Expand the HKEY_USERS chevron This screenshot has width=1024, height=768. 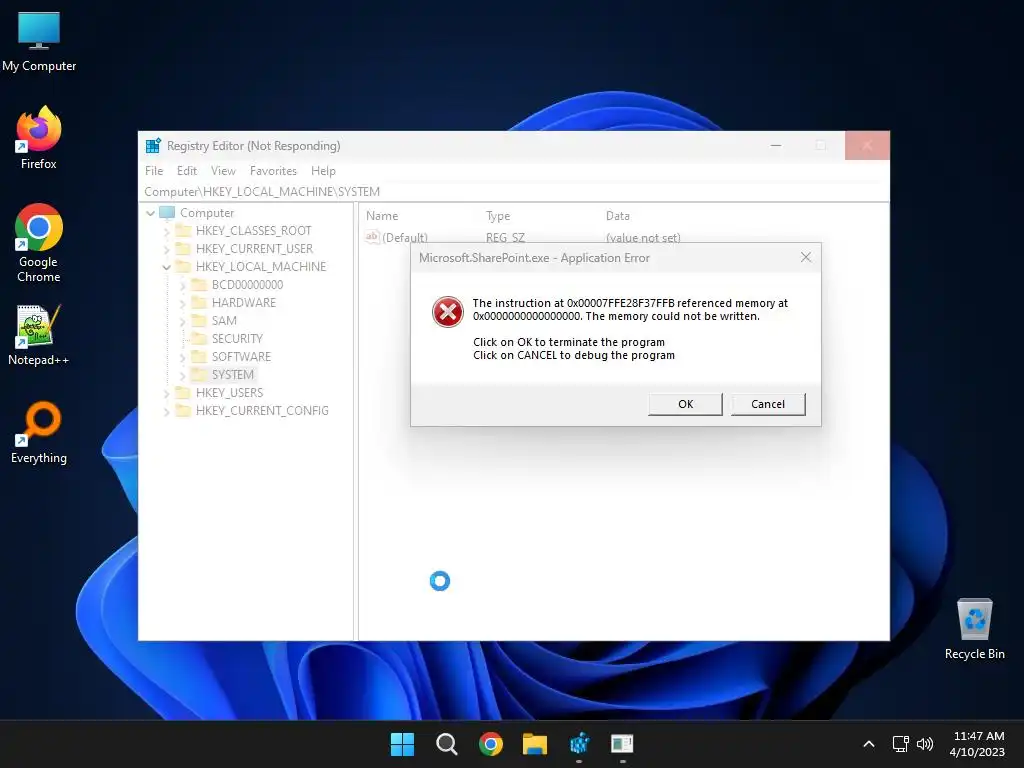[x=166, y=392]
